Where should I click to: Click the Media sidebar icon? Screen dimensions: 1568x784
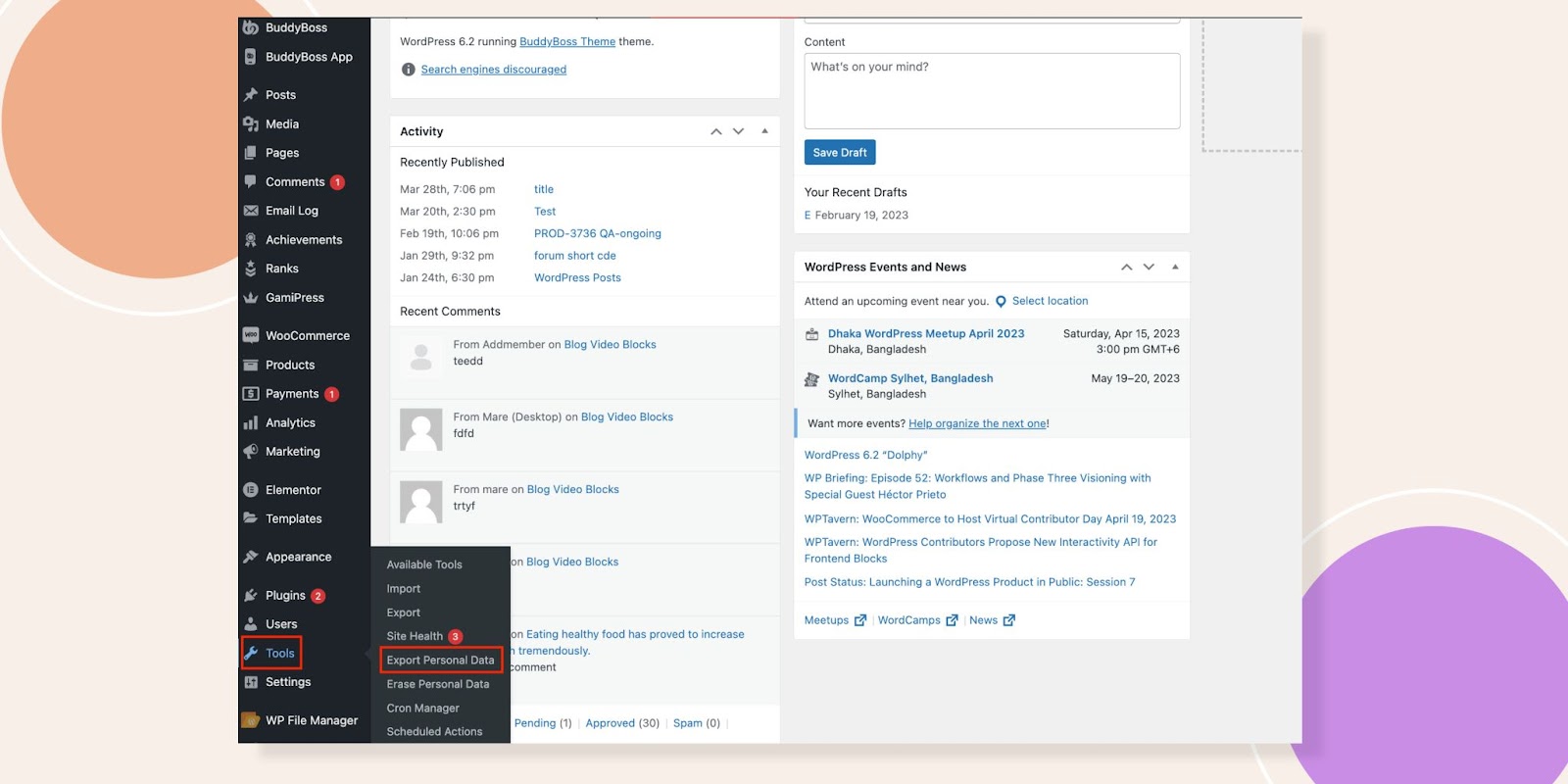251,124
